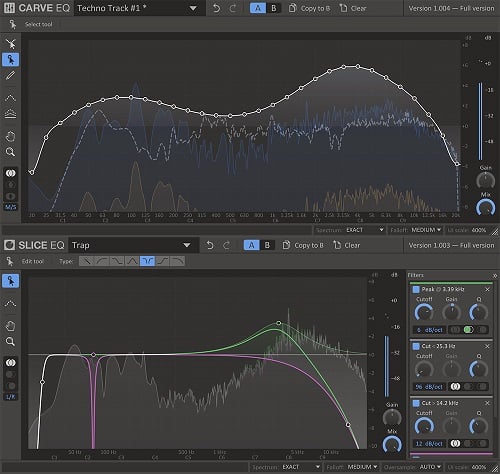This screenshot has width=500, height=474.
Task: Select the hand pan tool in Slice EQ
Action: [x=10, y=326]
